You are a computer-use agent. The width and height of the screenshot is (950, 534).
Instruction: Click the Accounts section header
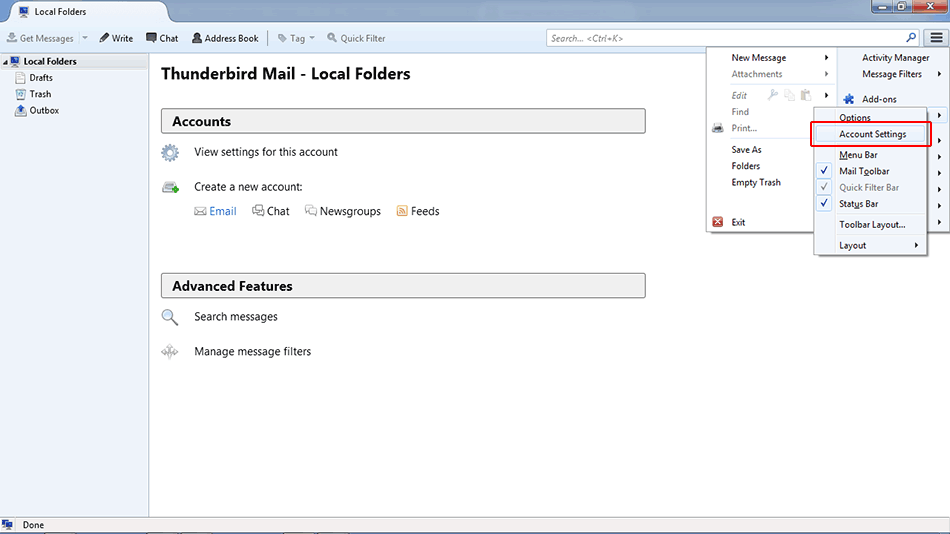pos(403,121)
